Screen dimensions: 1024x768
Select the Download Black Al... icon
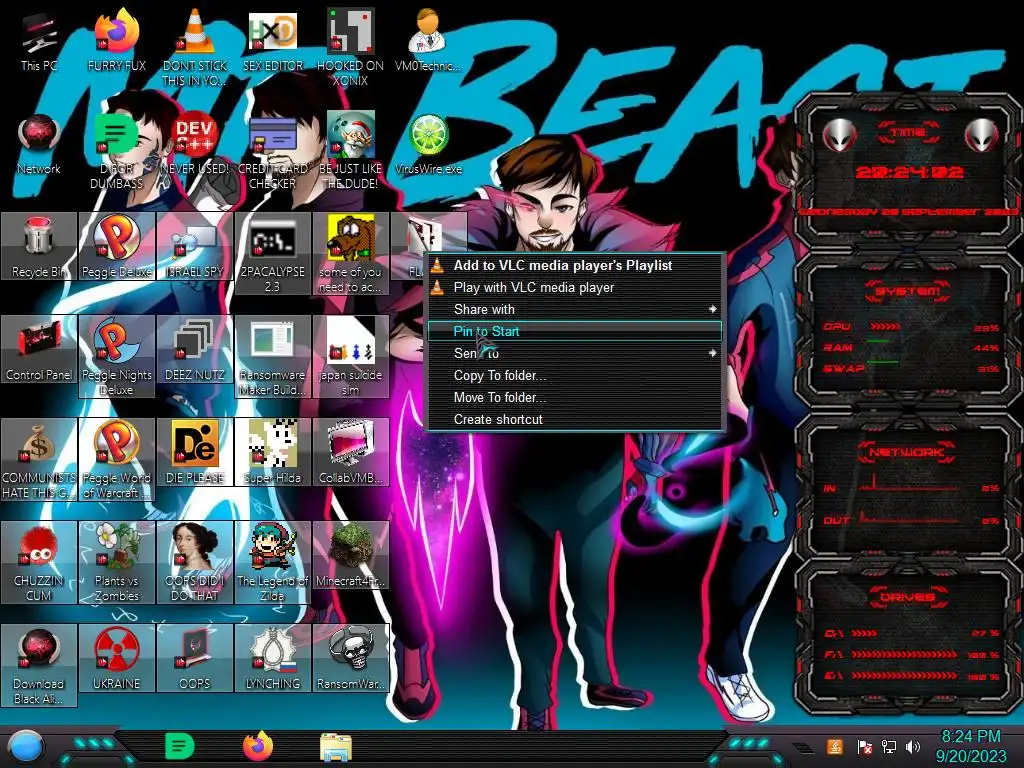pyautogui.click(x=39, y=665)
